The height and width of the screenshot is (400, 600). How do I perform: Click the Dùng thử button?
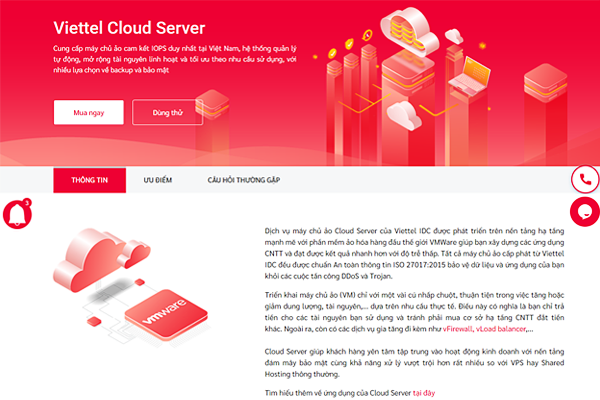point(168,113)
